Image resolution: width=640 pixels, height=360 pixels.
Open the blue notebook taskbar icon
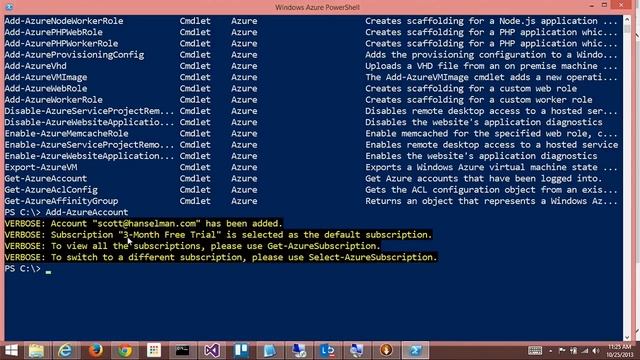(270, 350)
